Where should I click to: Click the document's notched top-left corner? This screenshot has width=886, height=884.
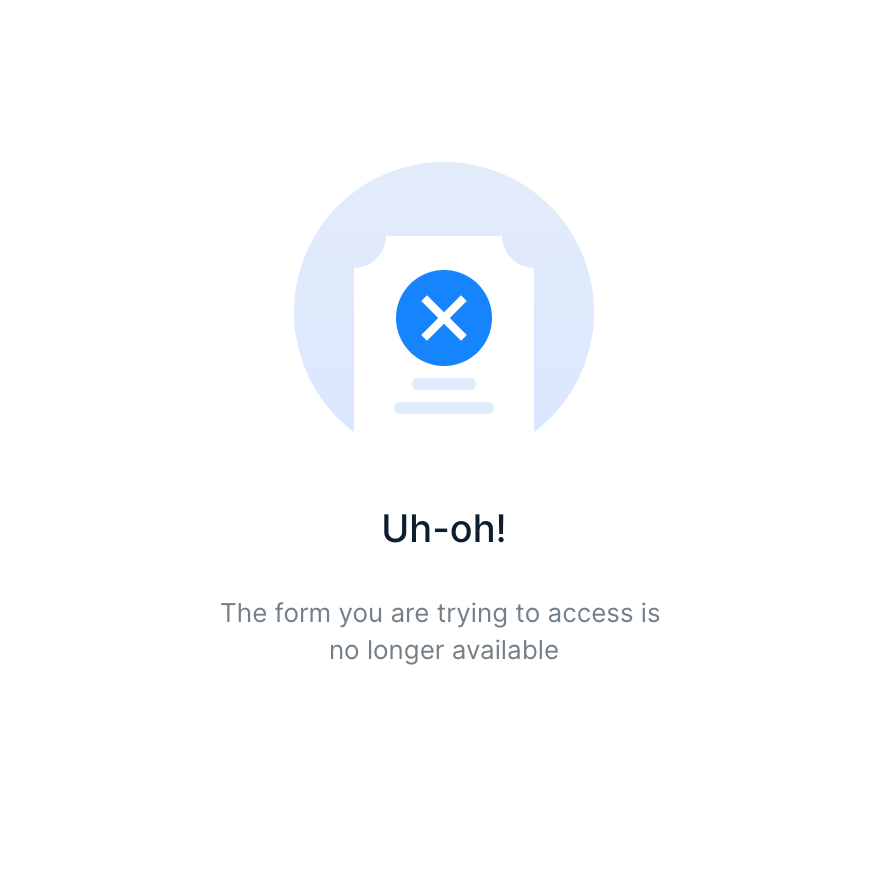pyautogui.click(x=370, y=252)
